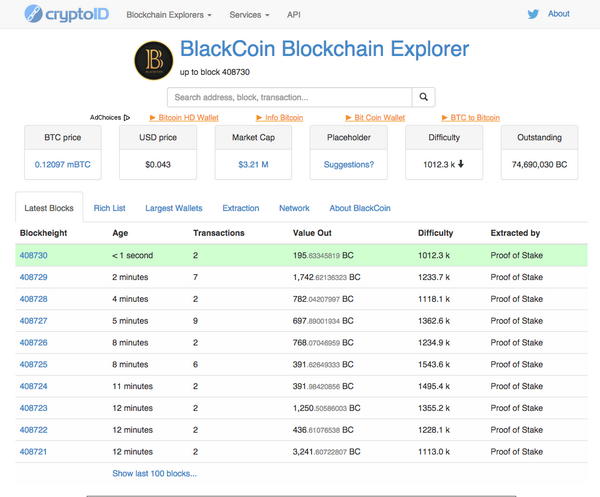Click the cryptoID logo
This screenshot has height=497, width=600.
point(67,14)
